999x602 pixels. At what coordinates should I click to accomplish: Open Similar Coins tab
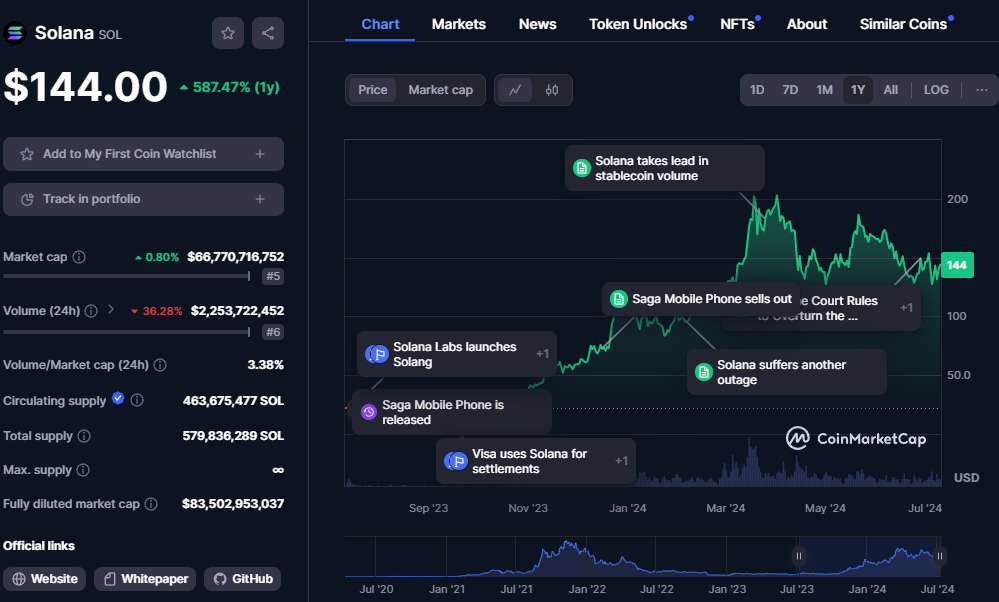(903, 24)
